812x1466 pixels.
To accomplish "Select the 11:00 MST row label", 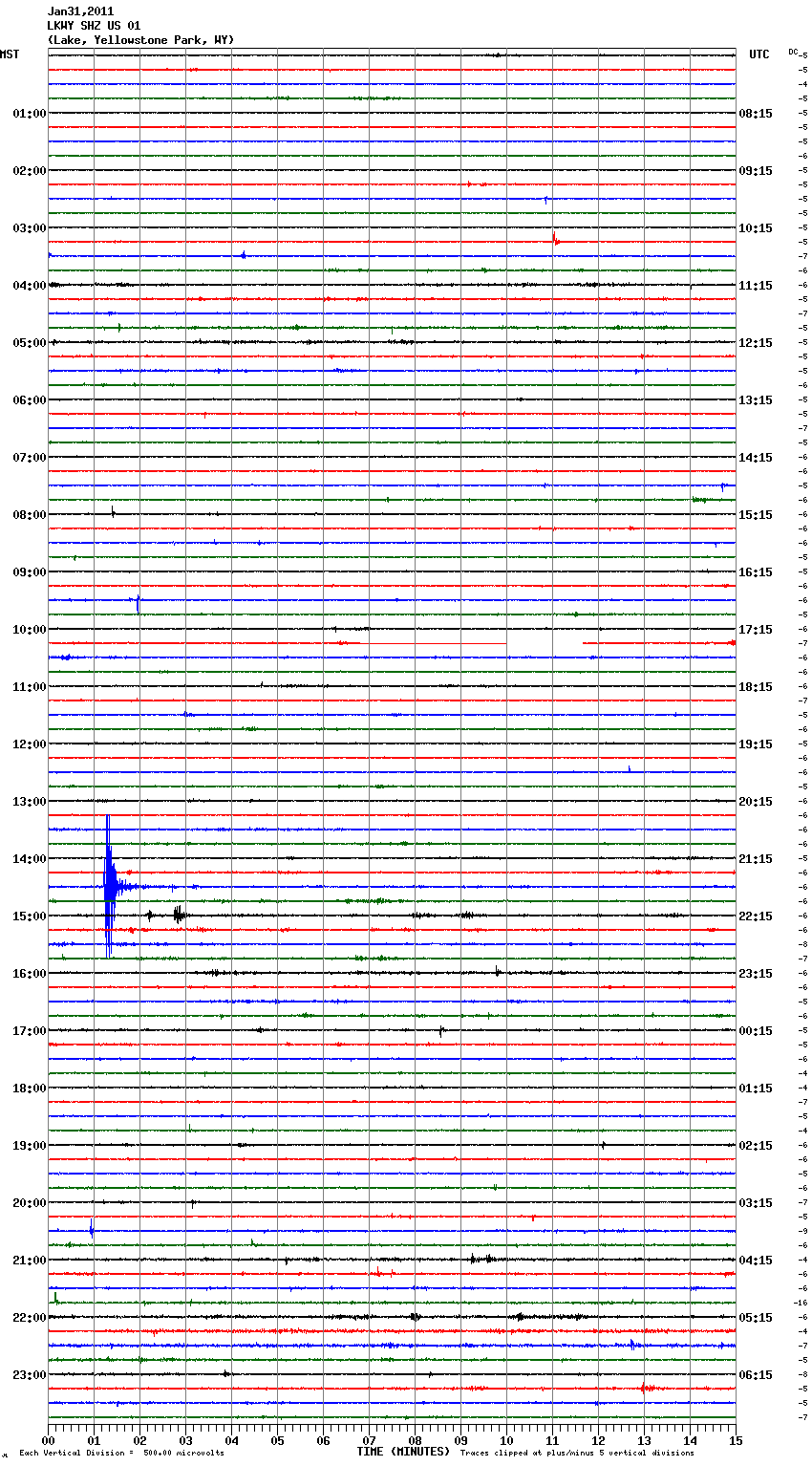I will 30,687.
